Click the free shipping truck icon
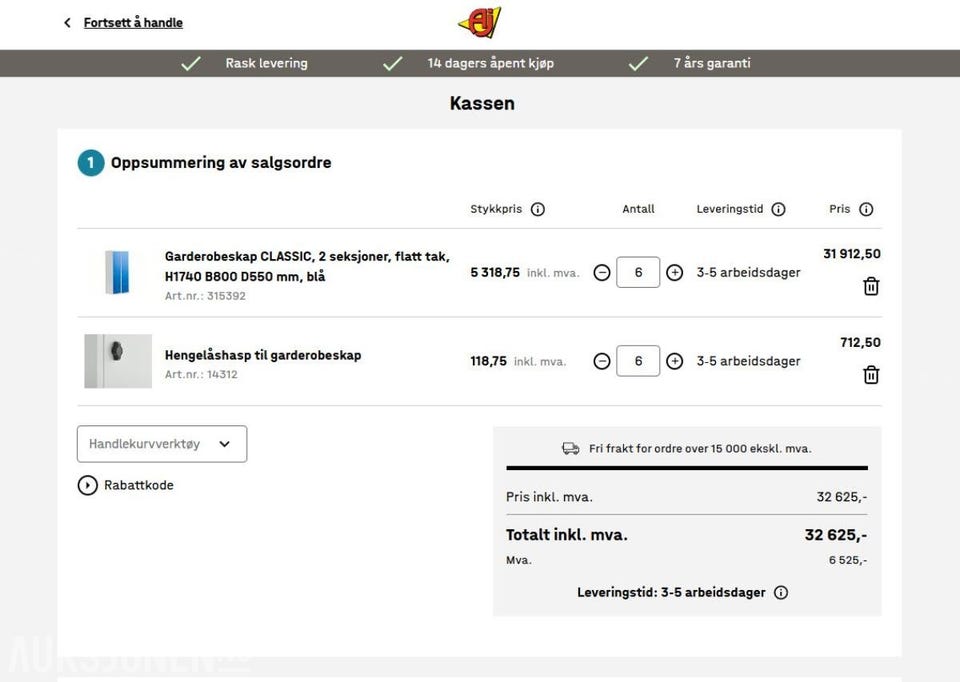This screenshot has width=960, height=682. pos(571,448)
